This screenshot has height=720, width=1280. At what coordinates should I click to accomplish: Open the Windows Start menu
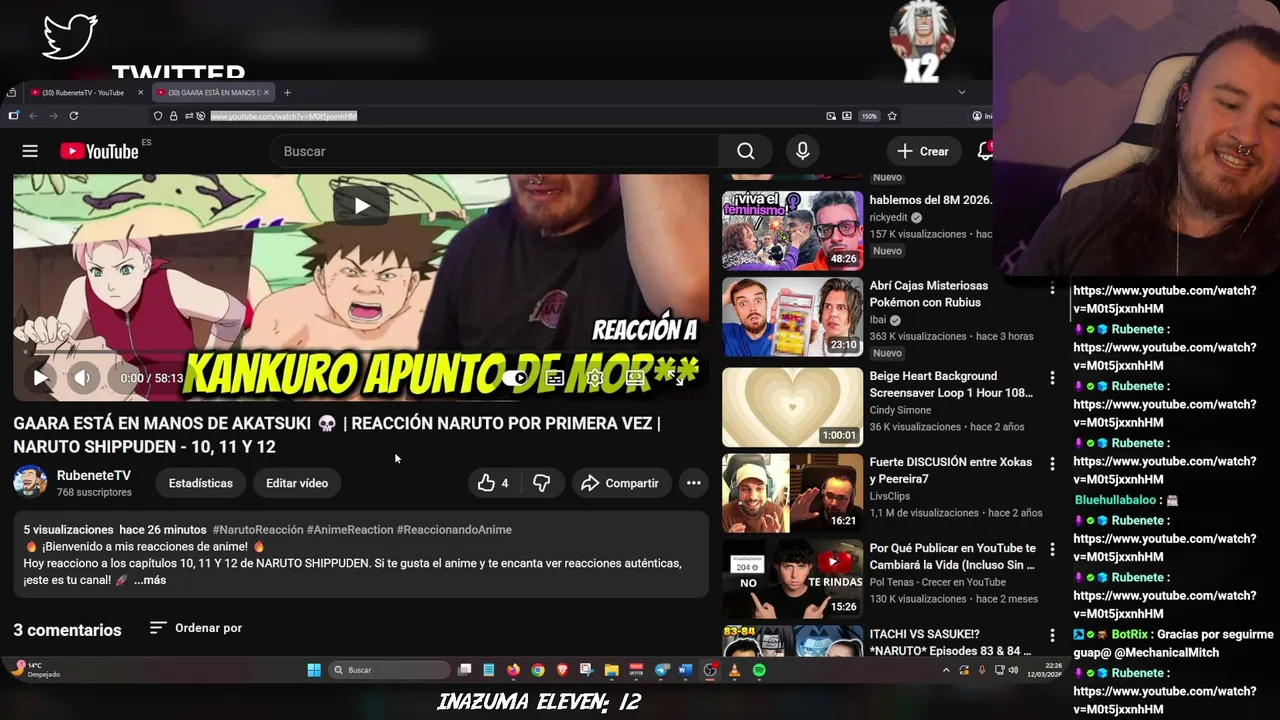314,670
